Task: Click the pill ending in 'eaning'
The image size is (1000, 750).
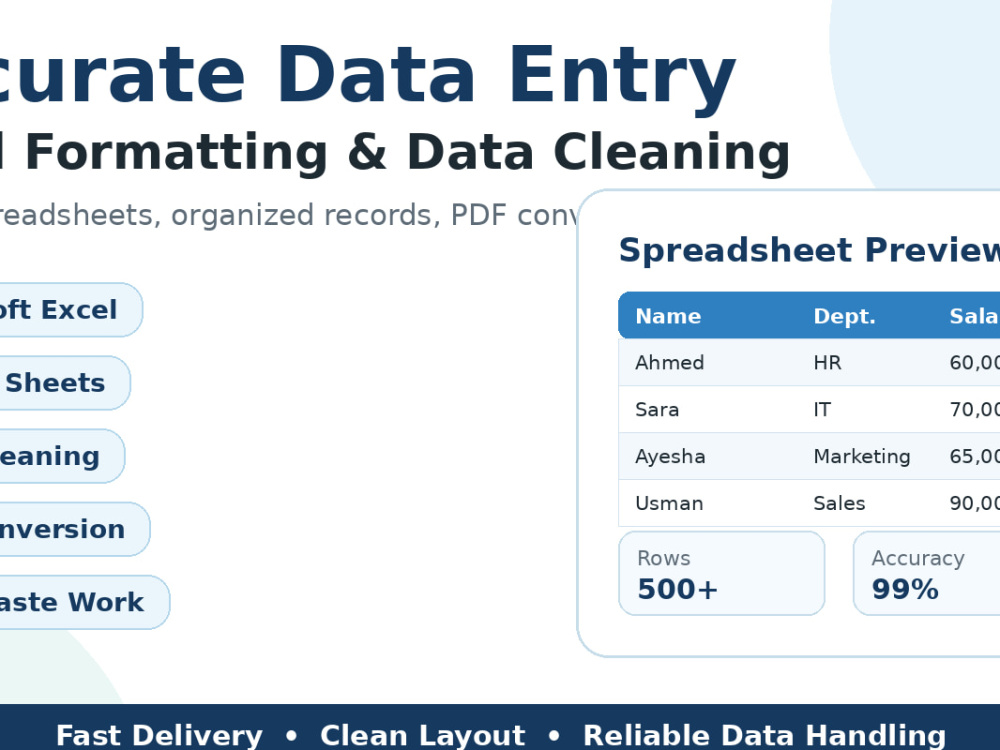Action: point(61,457)
